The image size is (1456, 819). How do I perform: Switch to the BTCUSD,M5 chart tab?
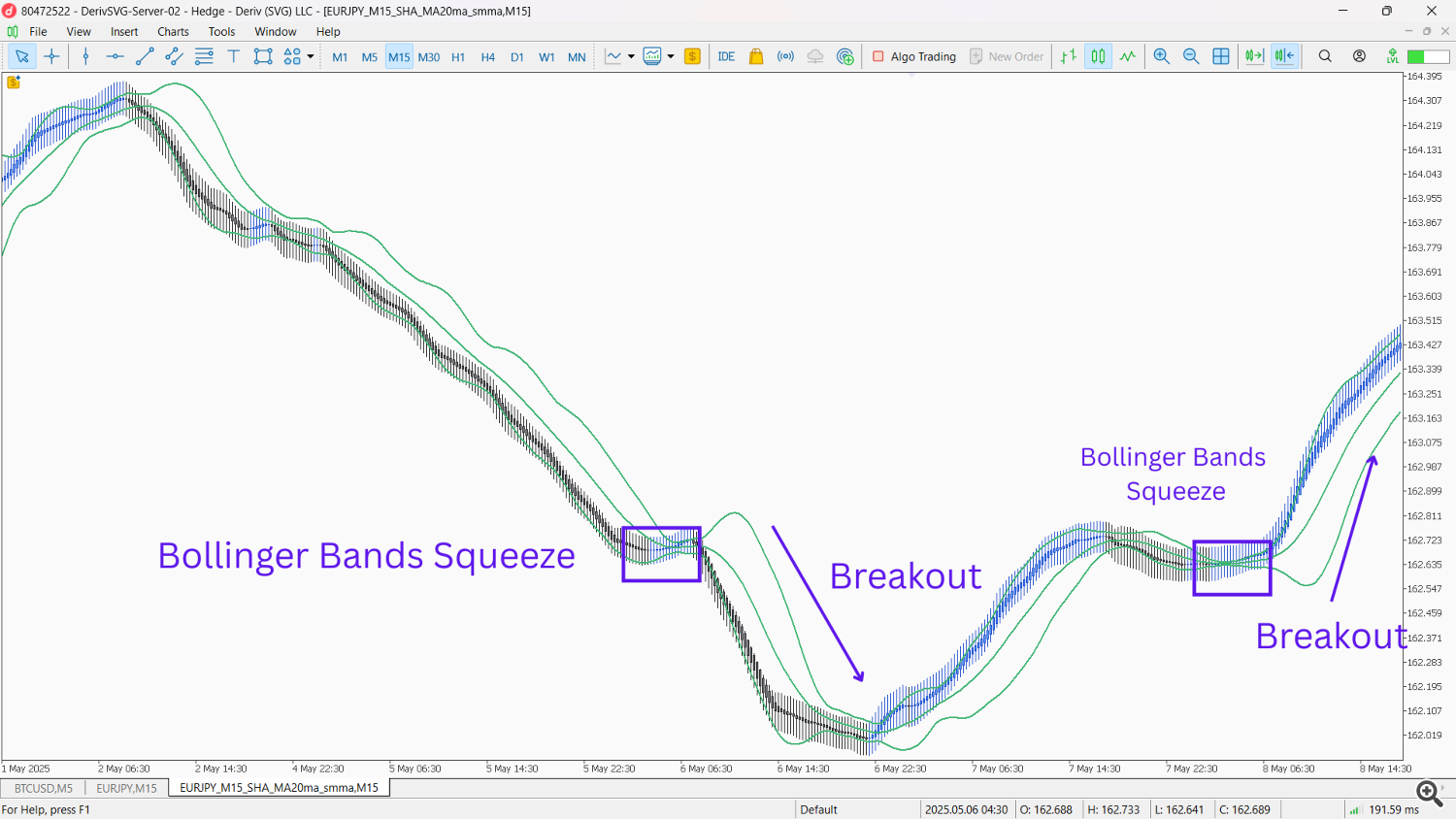pos(44,788)
